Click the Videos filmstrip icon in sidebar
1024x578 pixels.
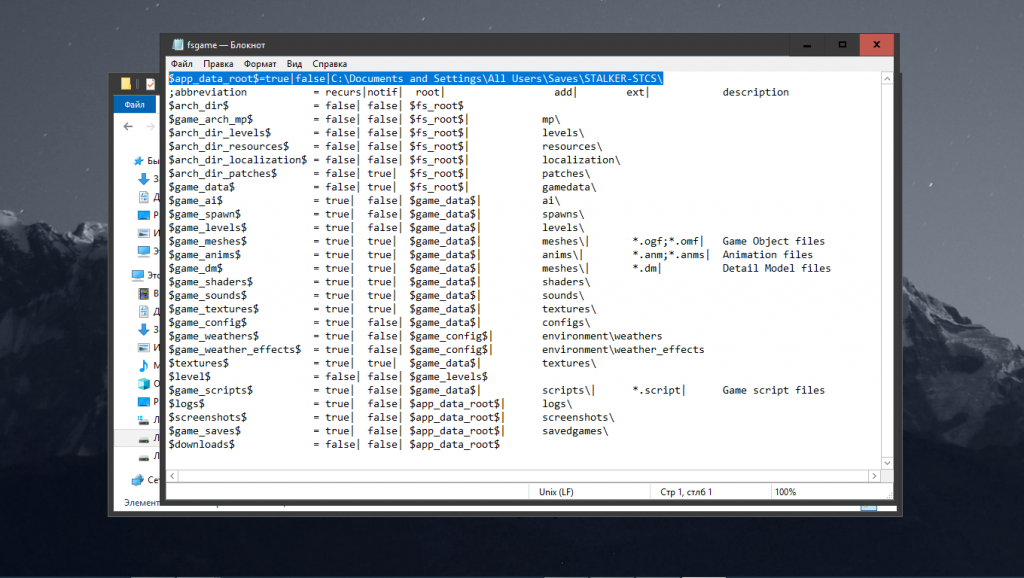tap(143, 293)
